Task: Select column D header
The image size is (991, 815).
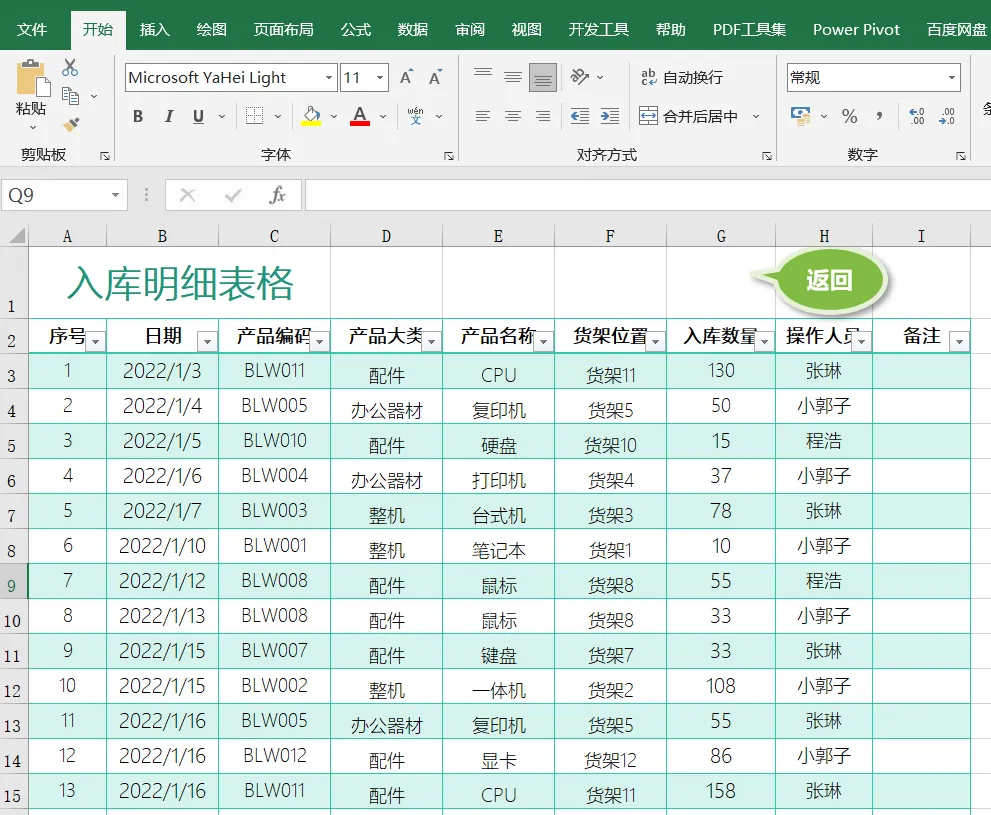Action: [x=386, y=236]
